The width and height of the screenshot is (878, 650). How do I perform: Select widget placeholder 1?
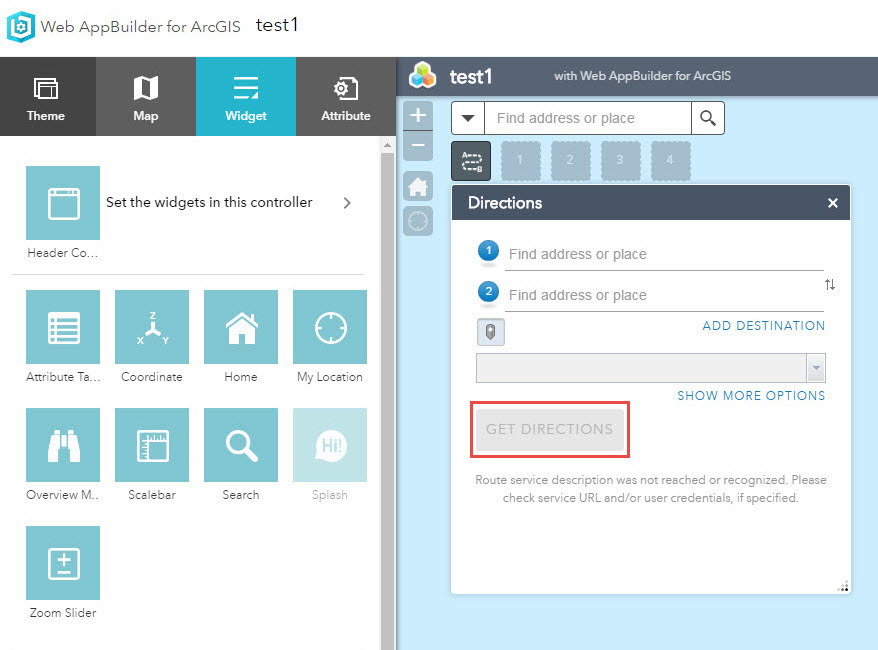[x=521, y=161]
